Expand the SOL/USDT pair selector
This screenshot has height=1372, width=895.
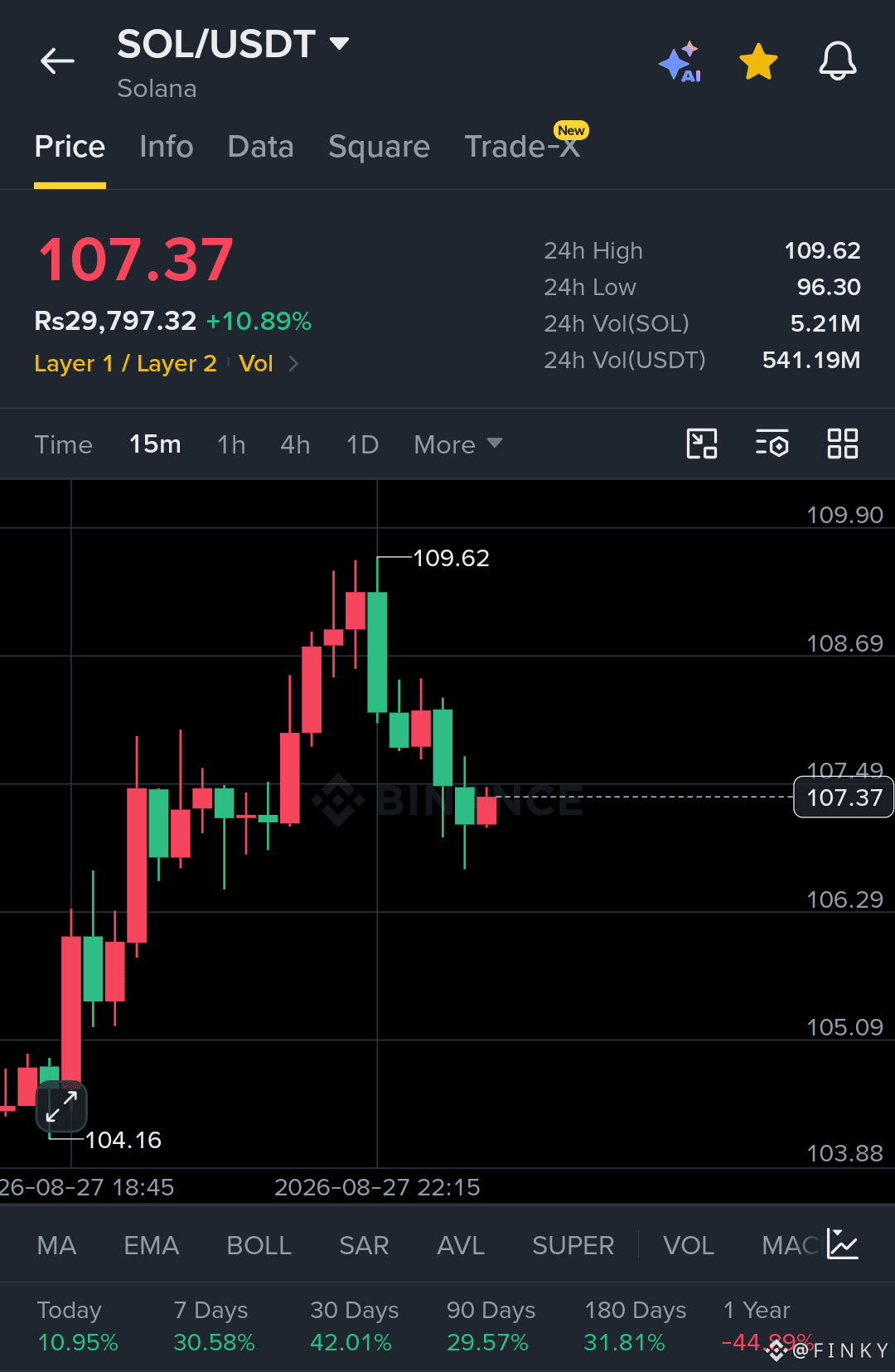tap(339, 43)
